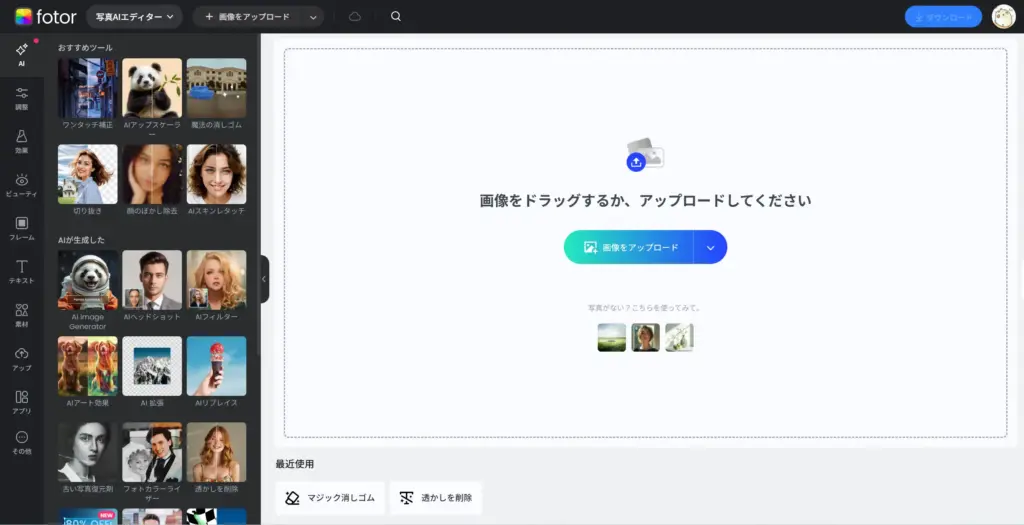Open the 効果 effects sidebar tab
This screenshot has width=1024, height=525.
22,142
